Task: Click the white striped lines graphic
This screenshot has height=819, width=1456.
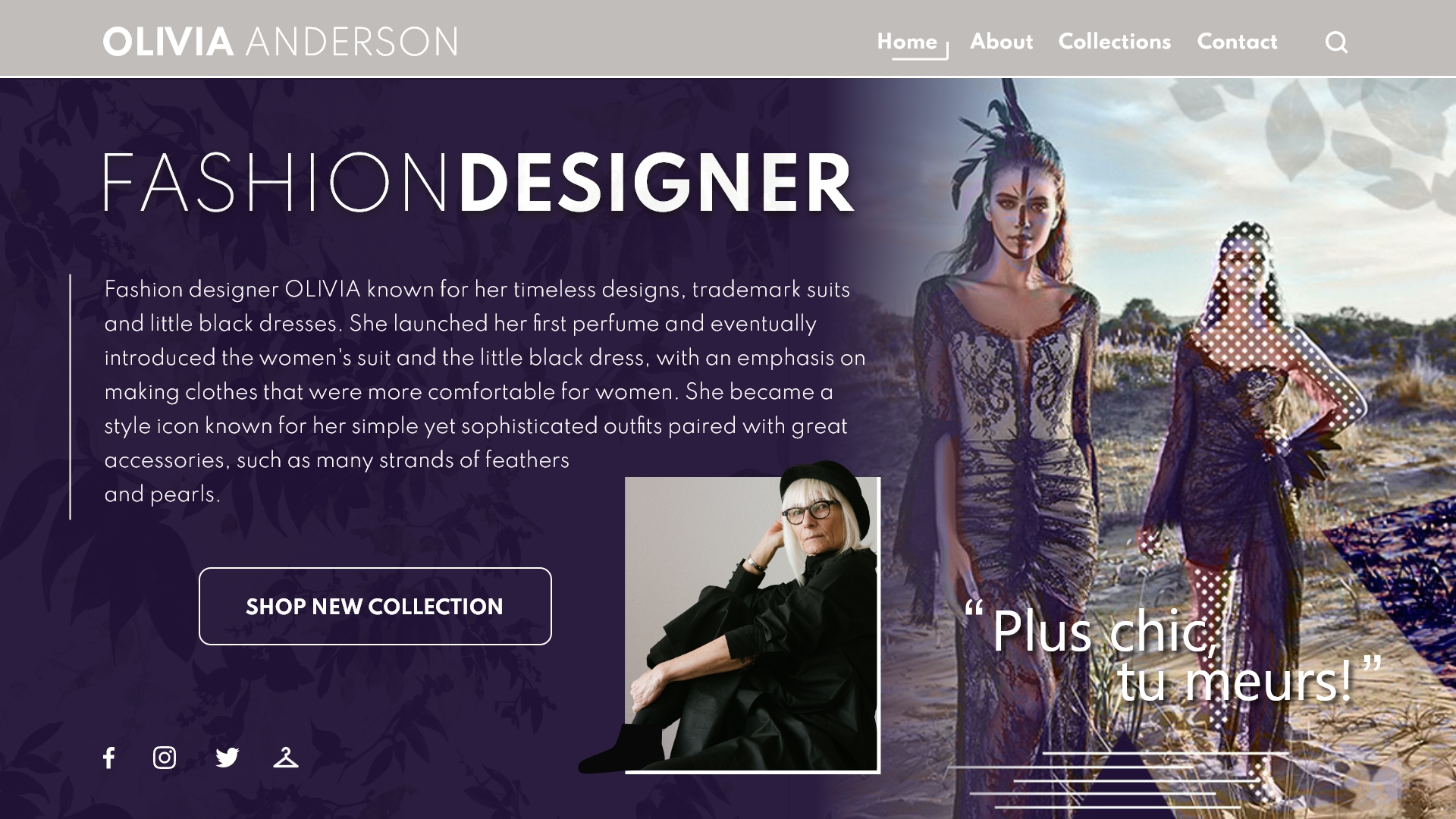Action: pos(1119,780)
